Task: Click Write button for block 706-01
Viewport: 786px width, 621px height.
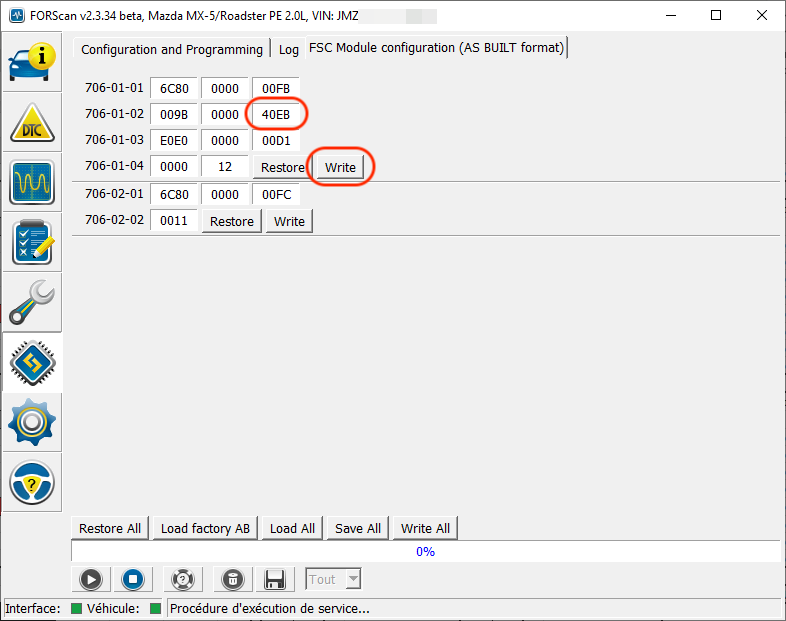Action: click(340, 167)
